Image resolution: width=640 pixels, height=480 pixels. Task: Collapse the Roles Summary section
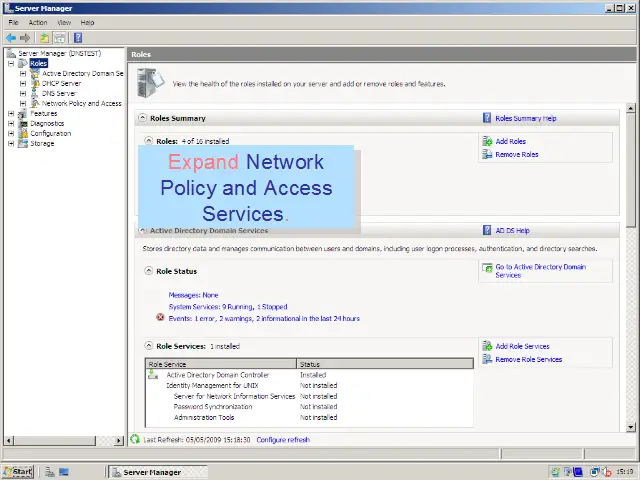tap(142, 118)
